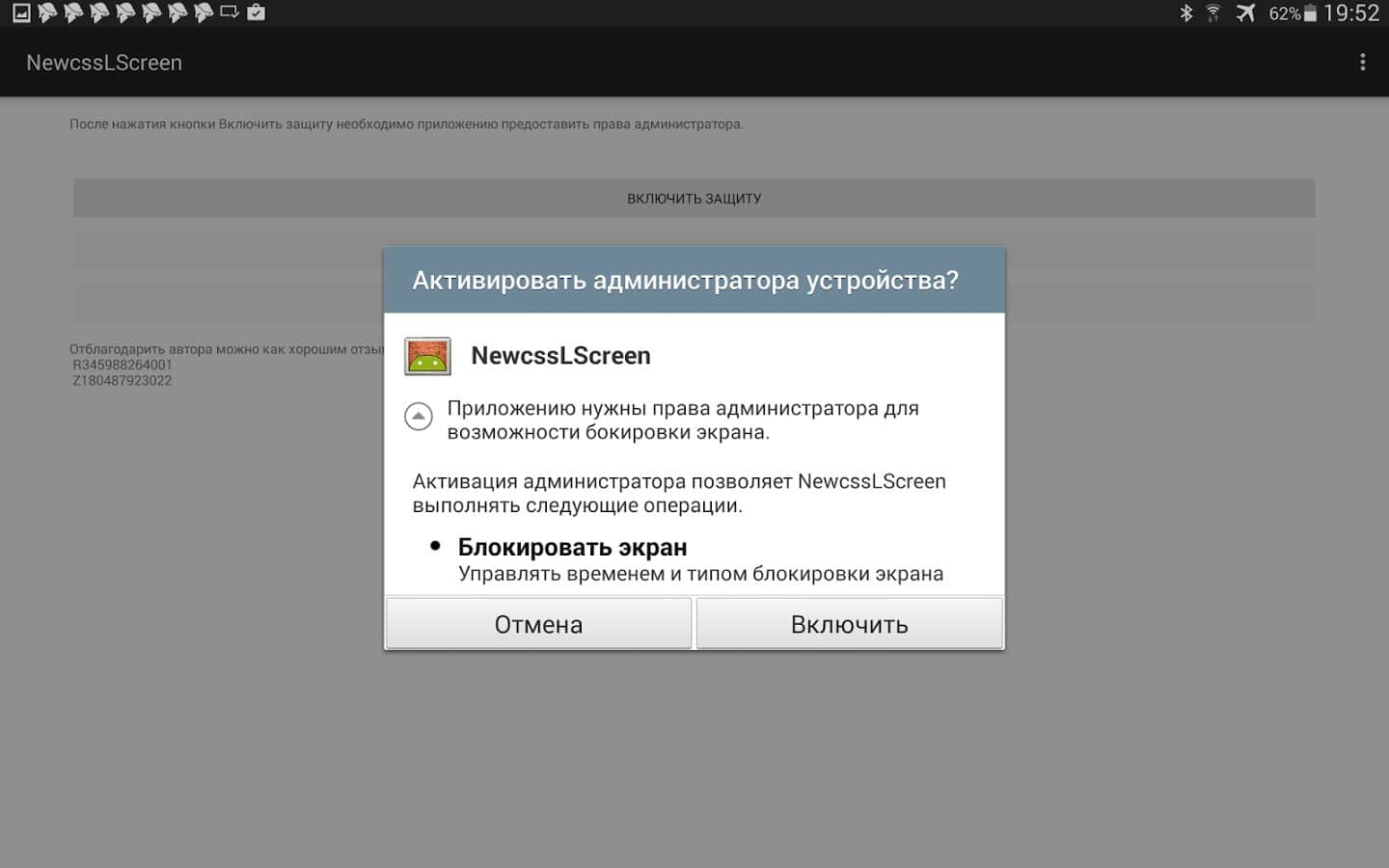Image resolution: width=1389 pixels, height=868 pixels.
Task: Tap the NewcssLScreen name in dialog
Action: 560,356
